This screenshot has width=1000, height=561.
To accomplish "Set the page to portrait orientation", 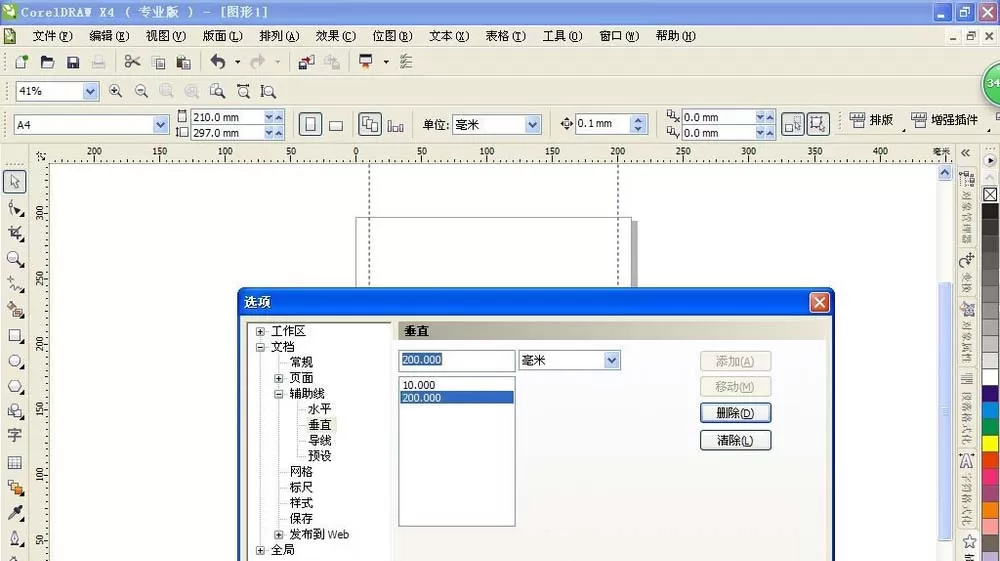I will (x=310, y=124).
